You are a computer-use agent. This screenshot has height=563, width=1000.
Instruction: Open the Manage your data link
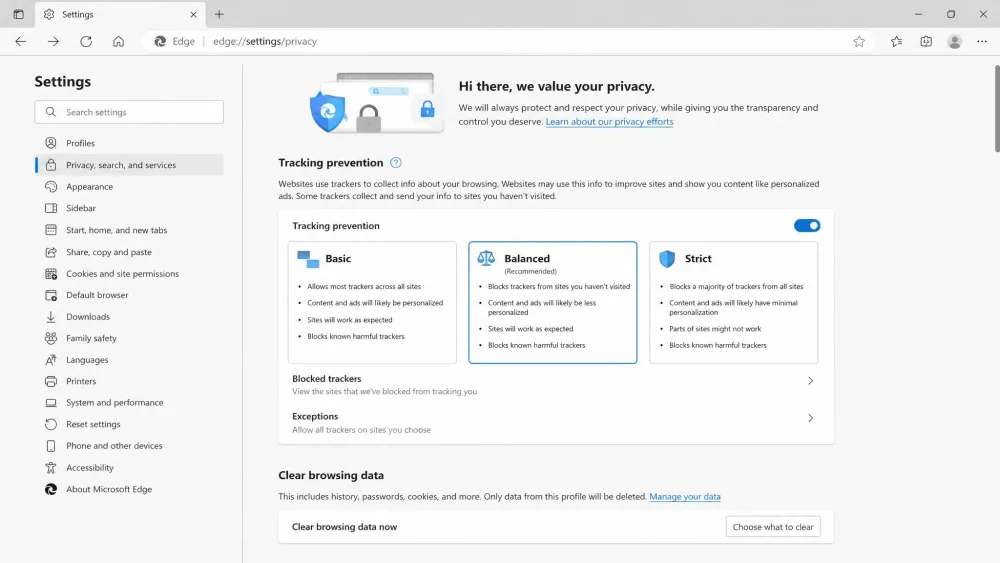(685, 496)
